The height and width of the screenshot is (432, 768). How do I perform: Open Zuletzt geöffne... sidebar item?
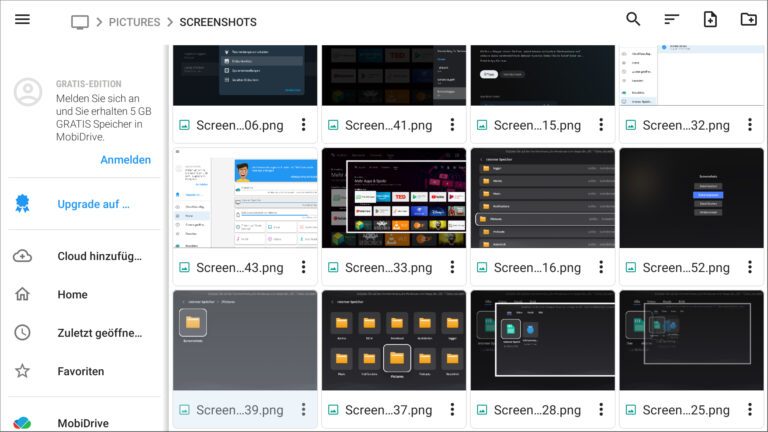[x=100, y=333]
